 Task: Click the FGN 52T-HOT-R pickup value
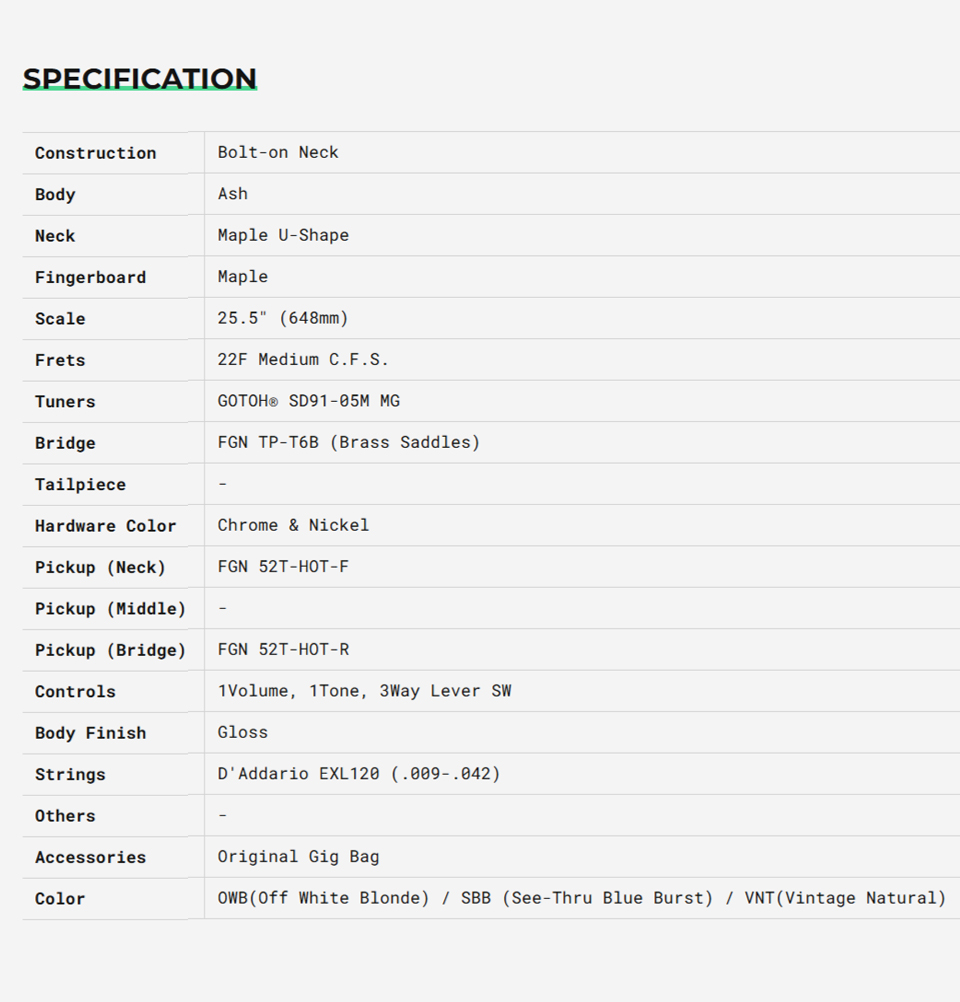(x=283, y=650)
